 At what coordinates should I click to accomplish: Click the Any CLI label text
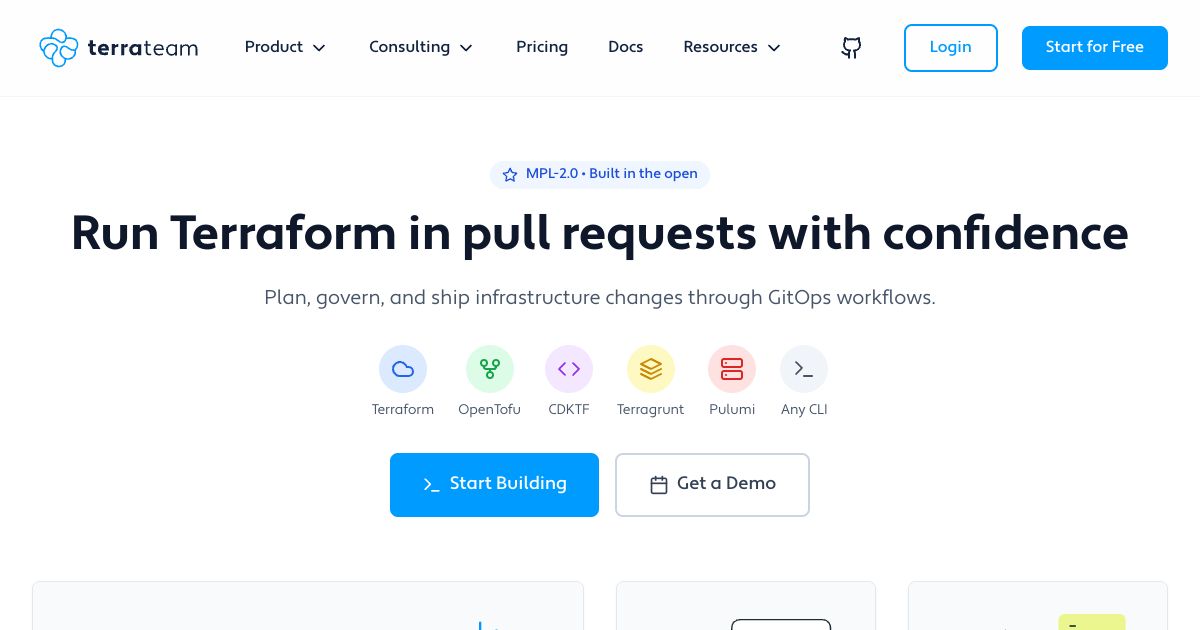click(804, 409)
